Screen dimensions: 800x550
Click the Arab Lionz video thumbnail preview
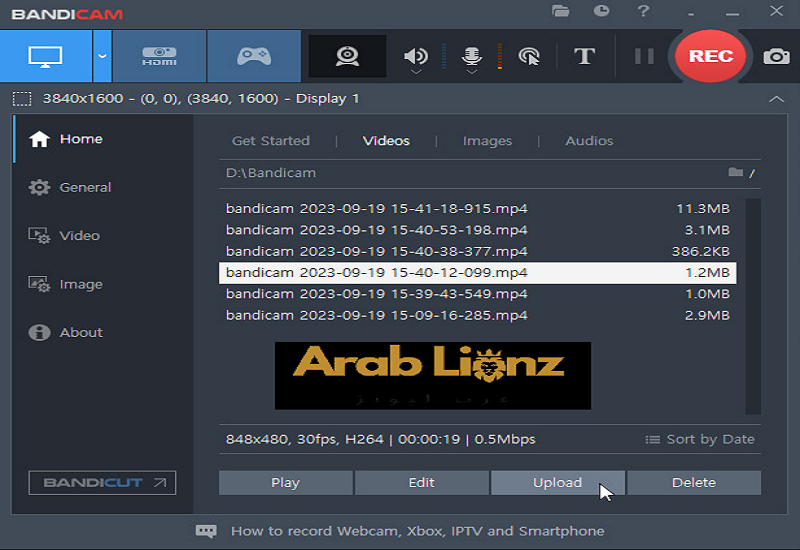point(433,376)
